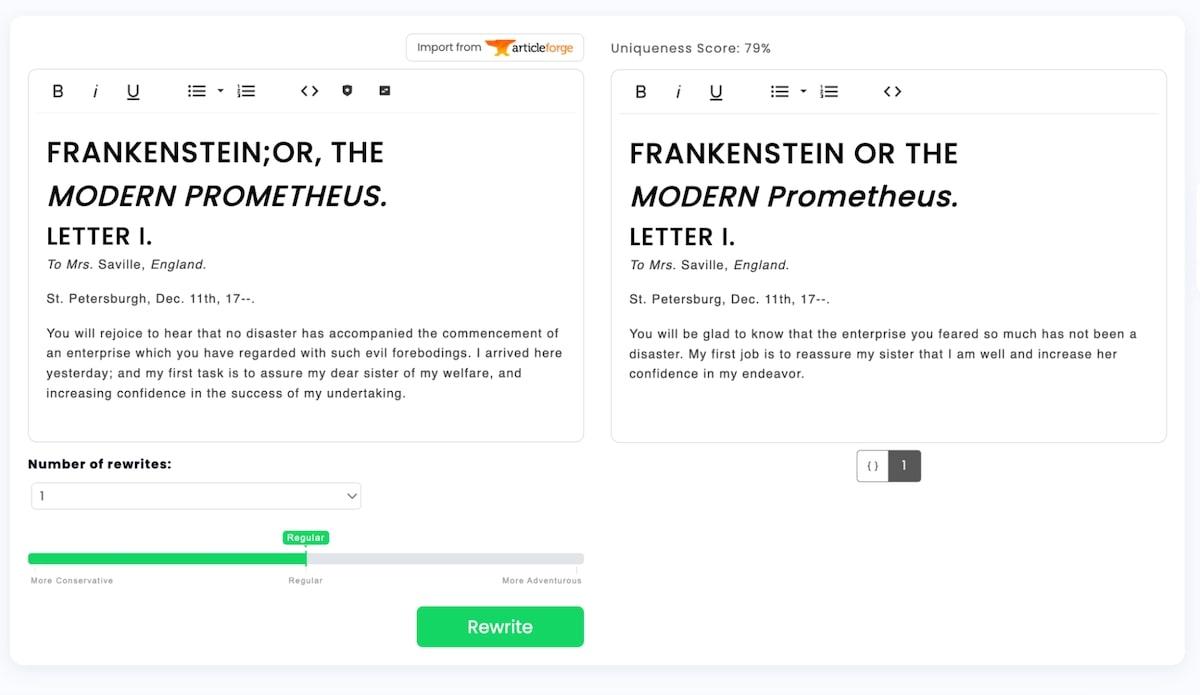Expand bullet list options in left toolbar
This screenshot has width=1200, height=695.
(x=220, y=91)
